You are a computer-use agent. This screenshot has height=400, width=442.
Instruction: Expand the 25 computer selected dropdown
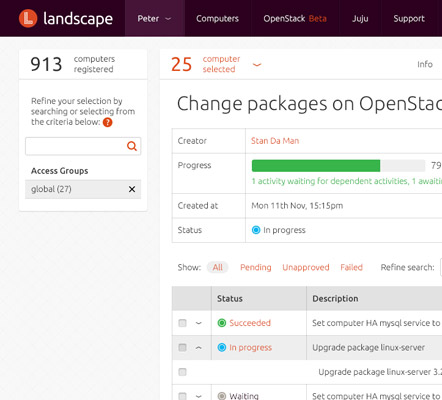(257, 64)
